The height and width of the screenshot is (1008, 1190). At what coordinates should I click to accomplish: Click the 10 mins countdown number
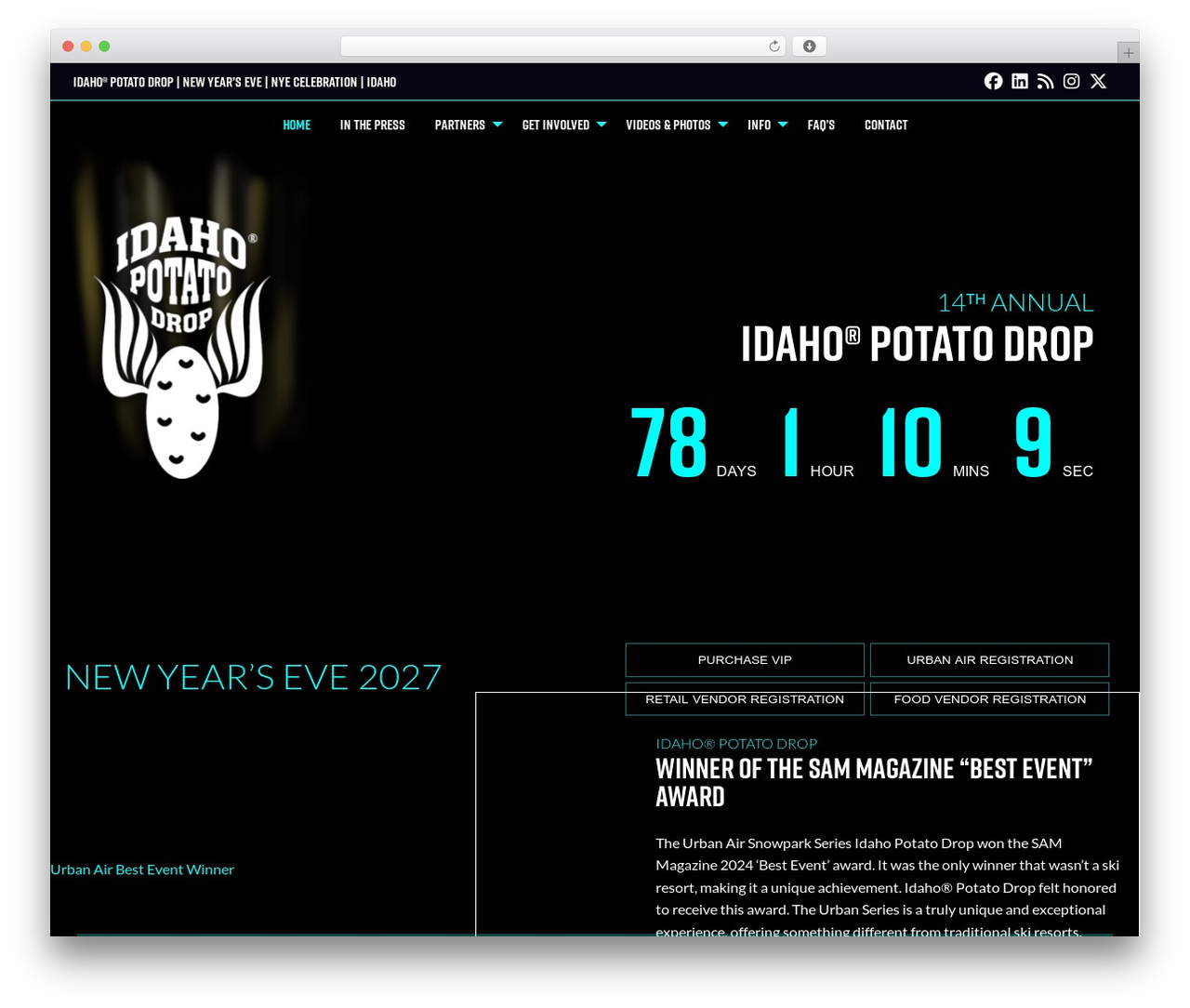911,443
